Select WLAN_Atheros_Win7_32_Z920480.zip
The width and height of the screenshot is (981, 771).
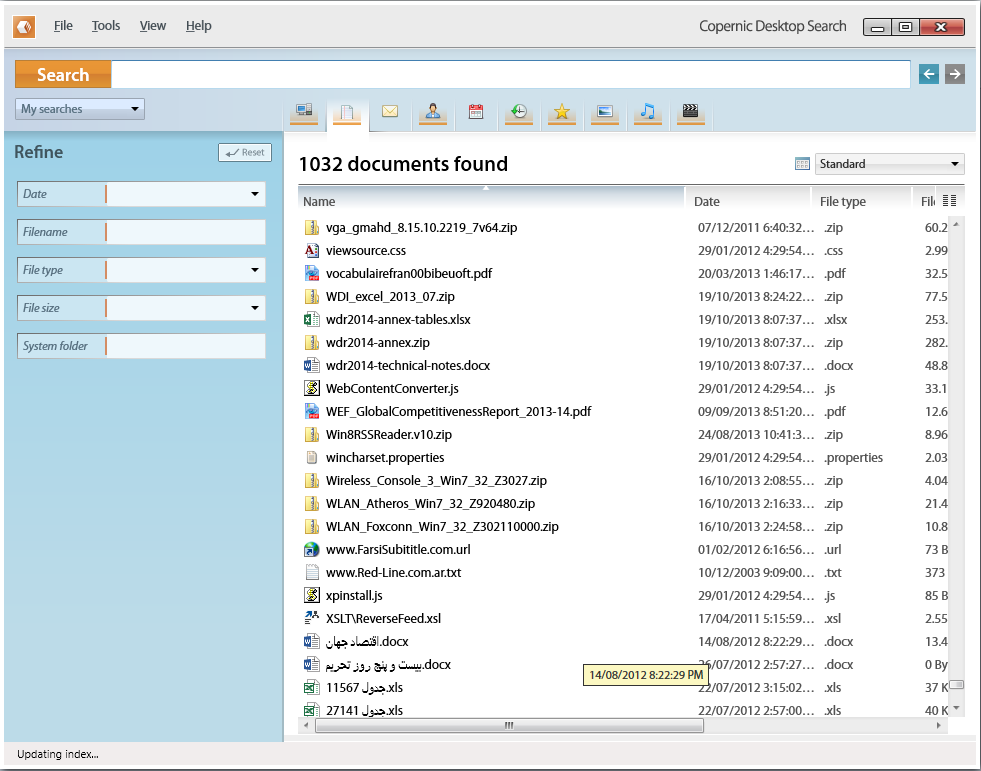tap(430, 504)
